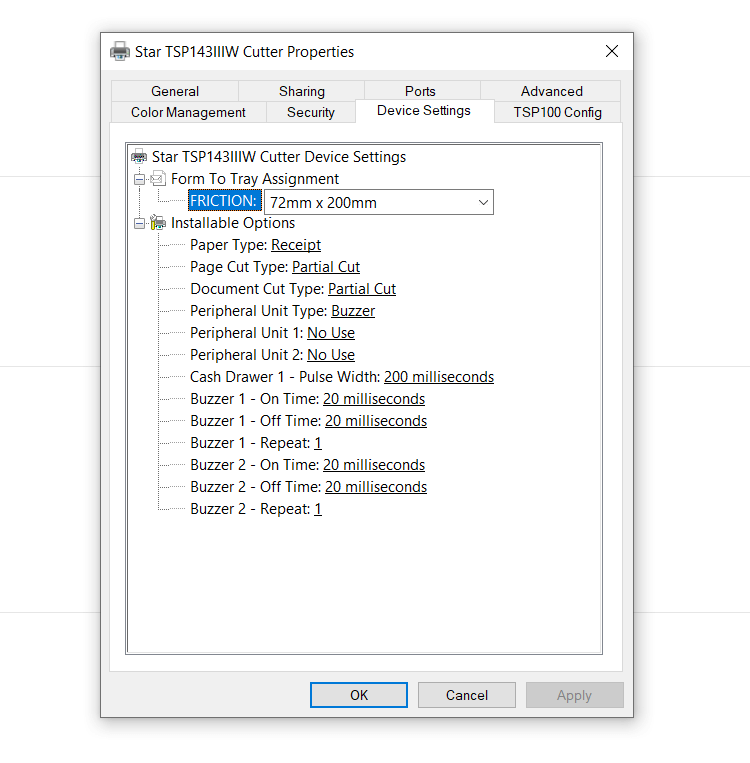
Task: Click the Apply button
Action: (x=574, y=695)
